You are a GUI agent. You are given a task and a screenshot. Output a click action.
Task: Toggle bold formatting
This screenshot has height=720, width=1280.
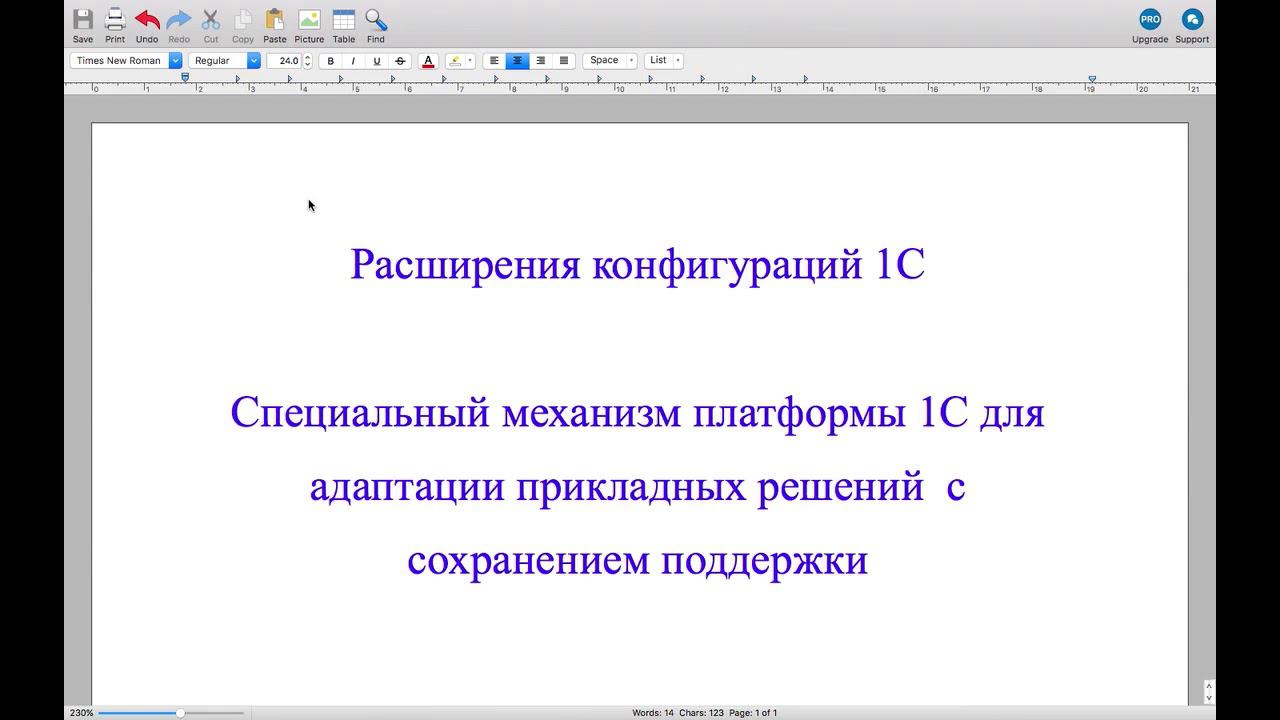[331, 61]
